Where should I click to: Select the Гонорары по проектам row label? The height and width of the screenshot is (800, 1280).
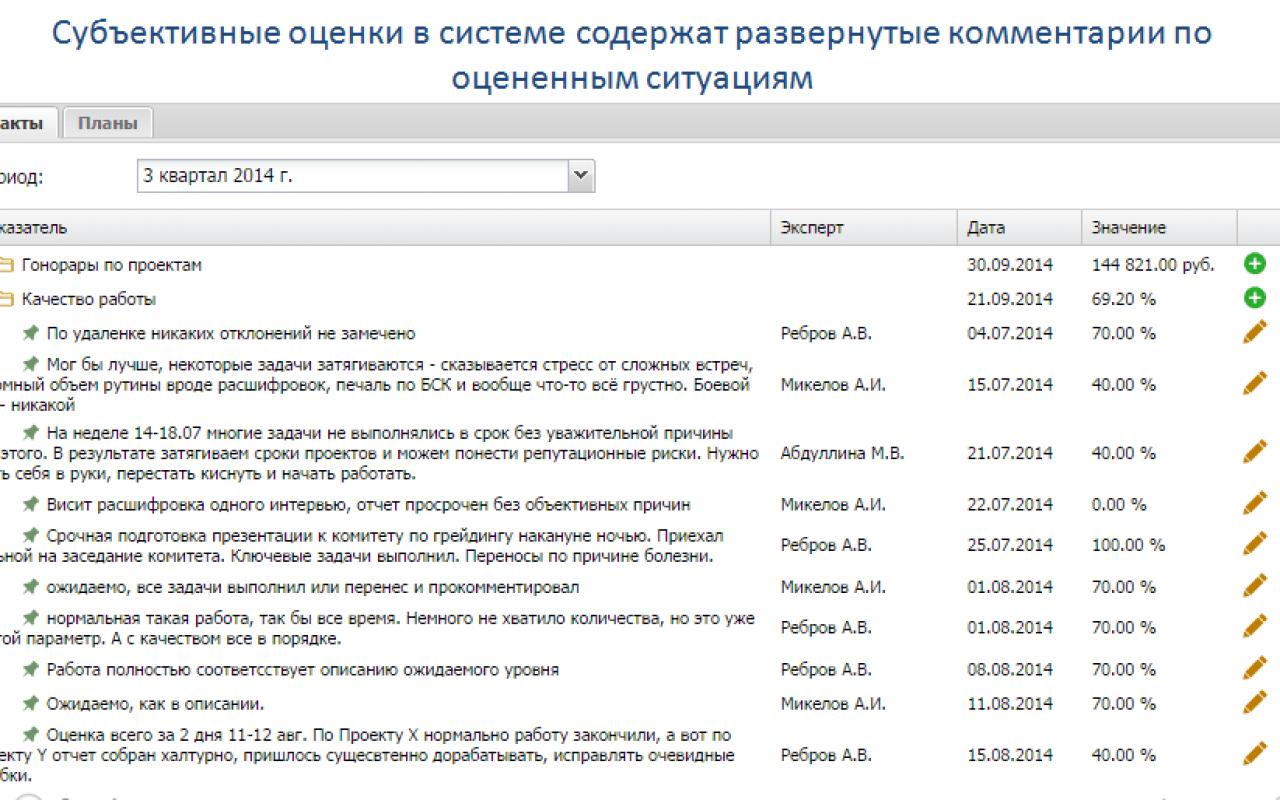click(112, 265)
